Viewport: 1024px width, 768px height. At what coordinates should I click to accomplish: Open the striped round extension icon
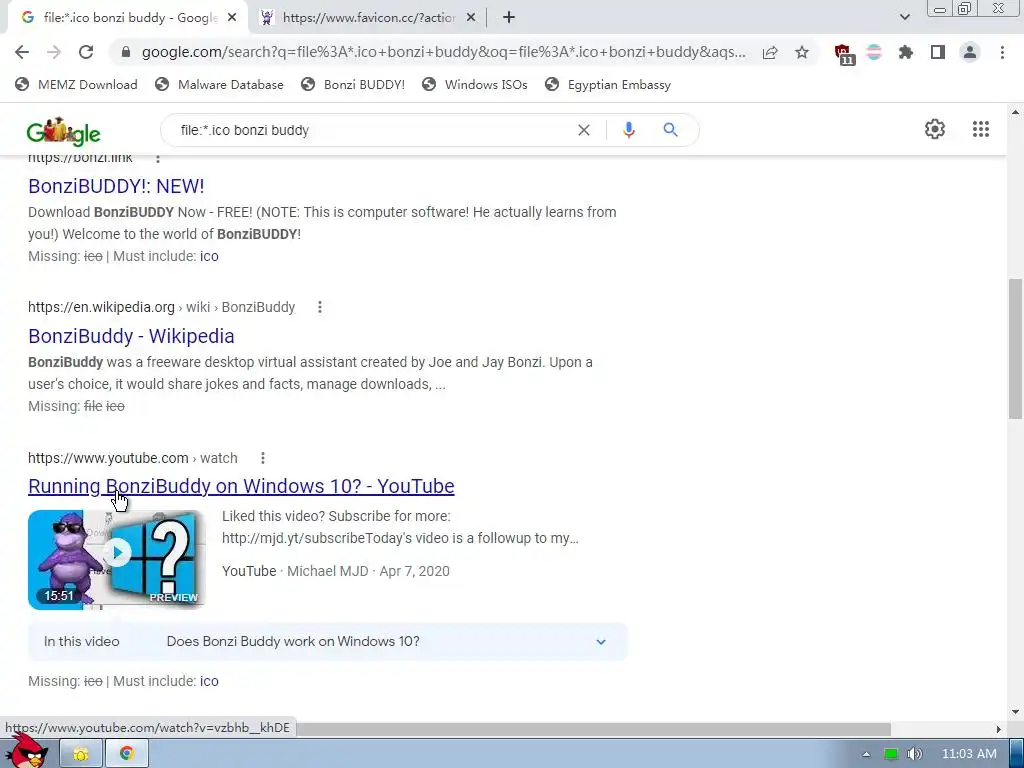click(x=874, y=52)
